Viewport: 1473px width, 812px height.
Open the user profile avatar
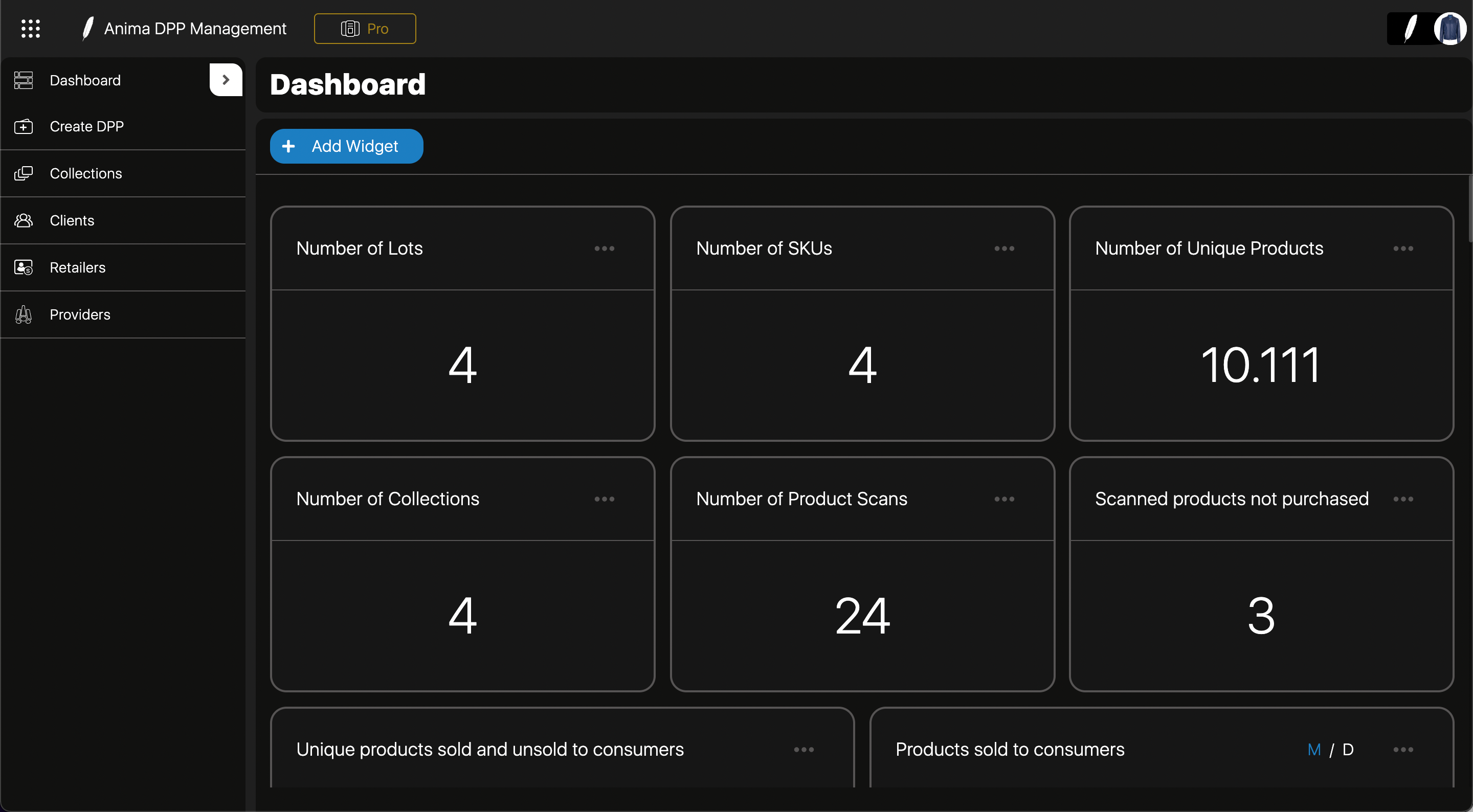[x=1450, y=28]
